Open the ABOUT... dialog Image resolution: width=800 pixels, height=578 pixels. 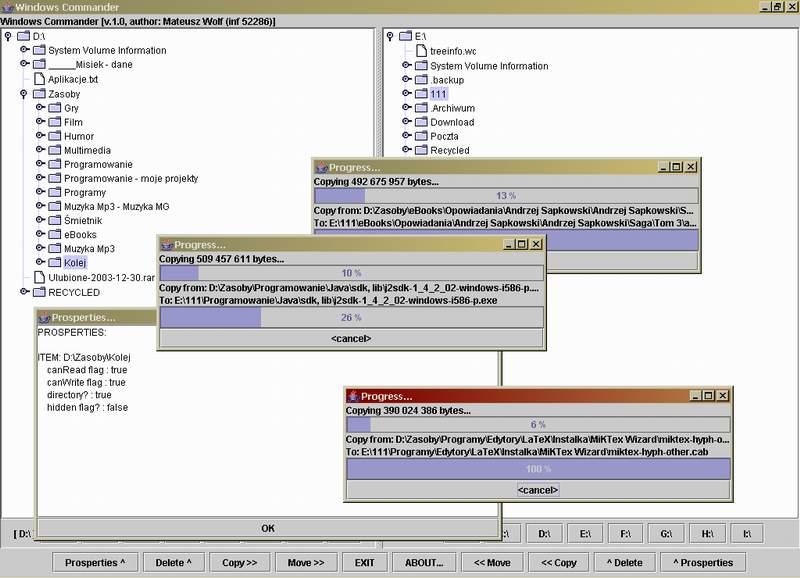coord(424,563)
